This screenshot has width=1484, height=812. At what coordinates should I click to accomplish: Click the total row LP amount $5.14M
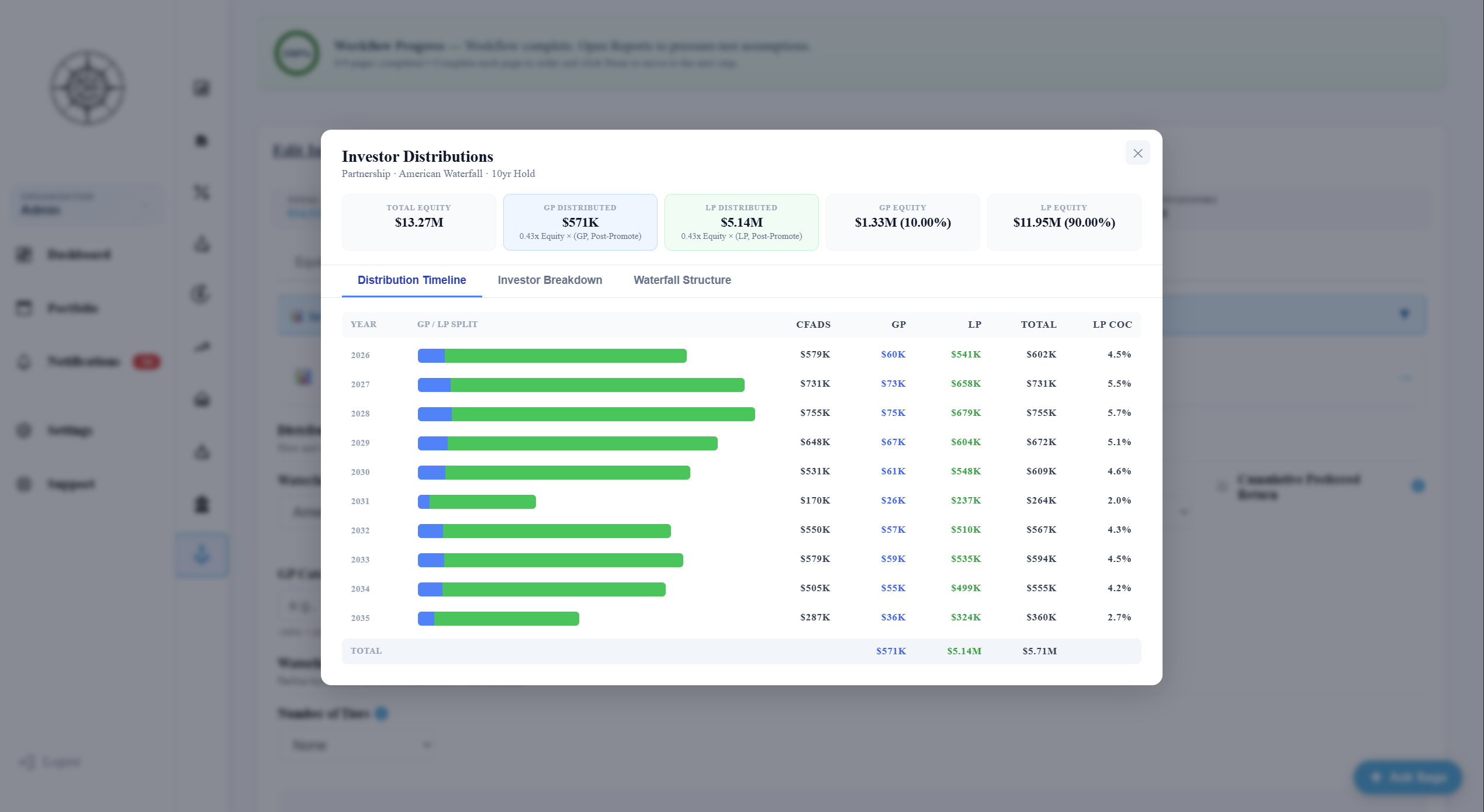pos(964,651)
